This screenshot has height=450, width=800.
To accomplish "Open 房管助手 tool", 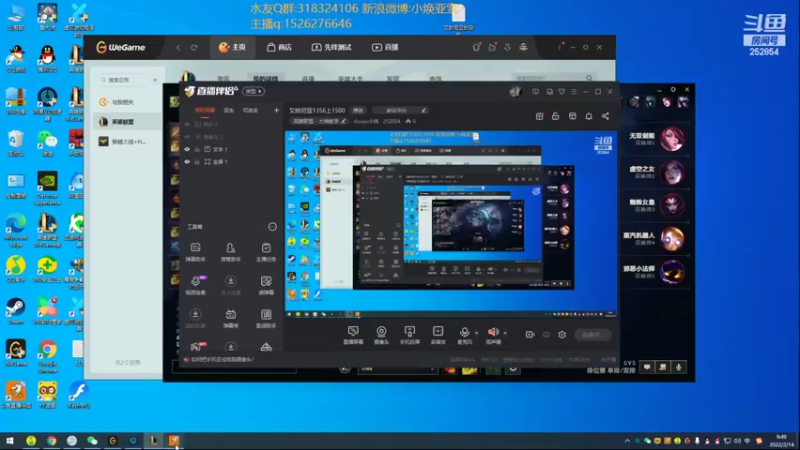I will point(231,252).
